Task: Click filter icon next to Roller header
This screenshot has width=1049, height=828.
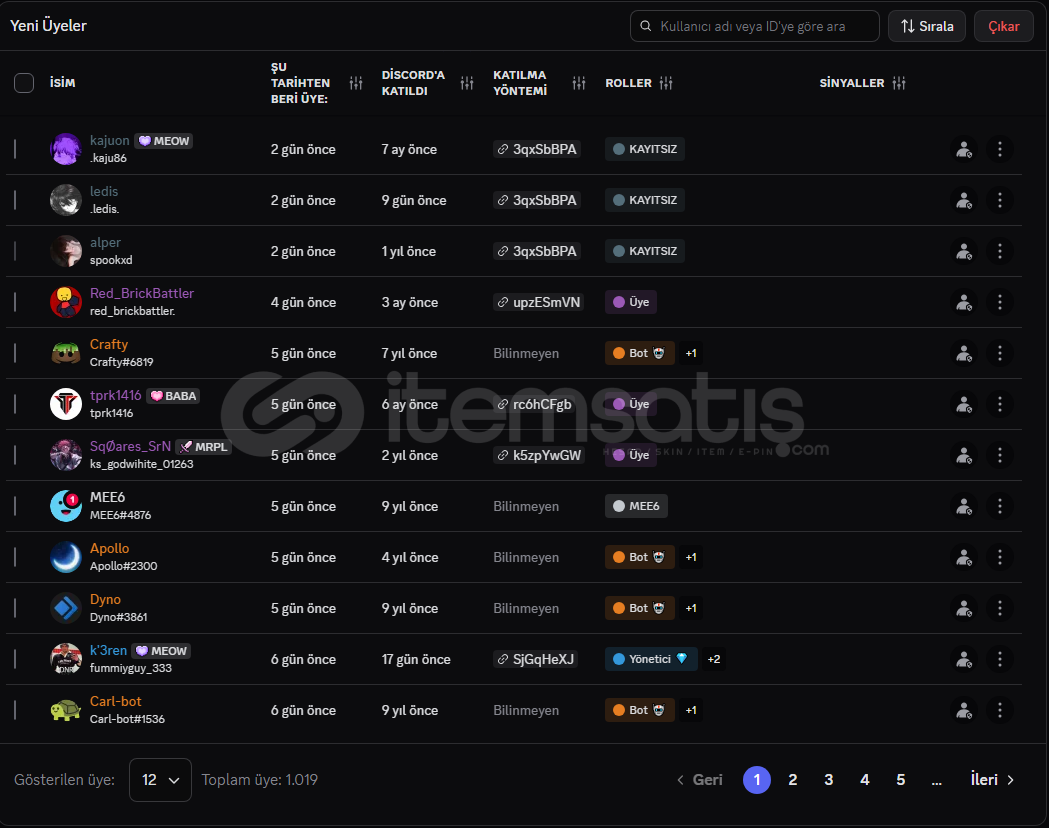Action: coord(667,83)
